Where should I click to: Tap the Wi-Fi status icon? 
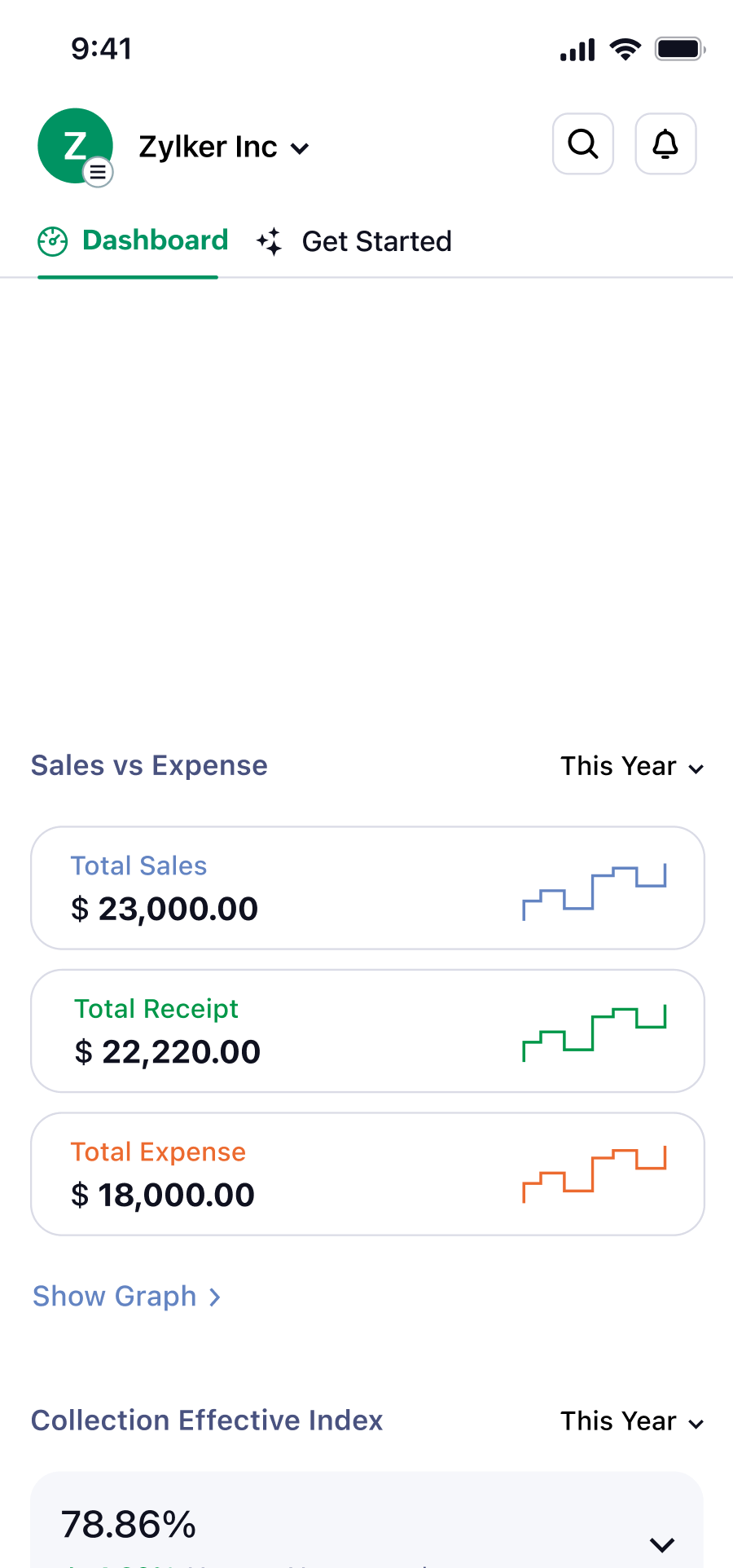tap(625, 50)
